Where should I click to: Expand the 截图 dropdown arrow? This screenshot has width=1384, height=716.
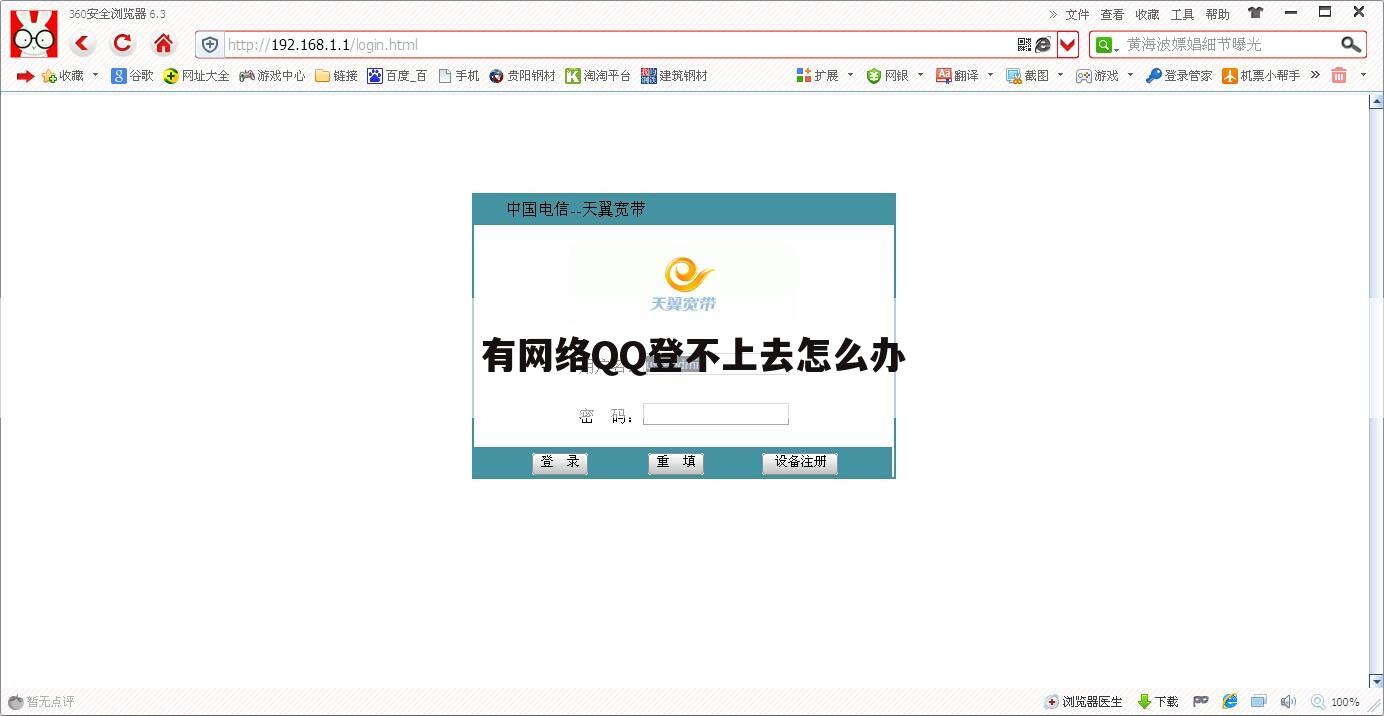(x=1060, y=75)
